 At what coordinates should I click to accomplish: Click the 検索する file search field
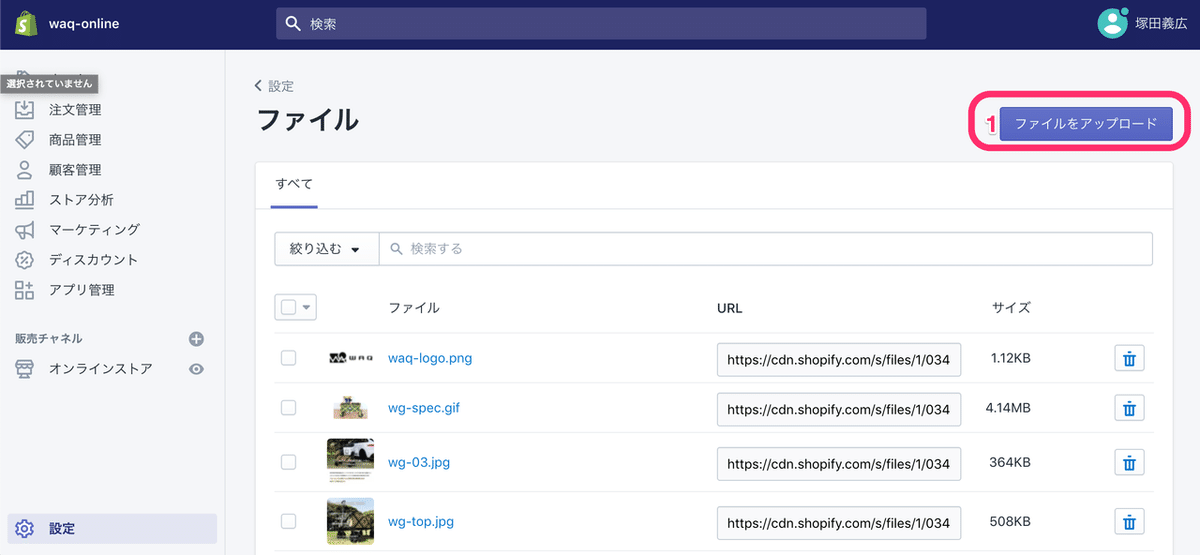765,249
